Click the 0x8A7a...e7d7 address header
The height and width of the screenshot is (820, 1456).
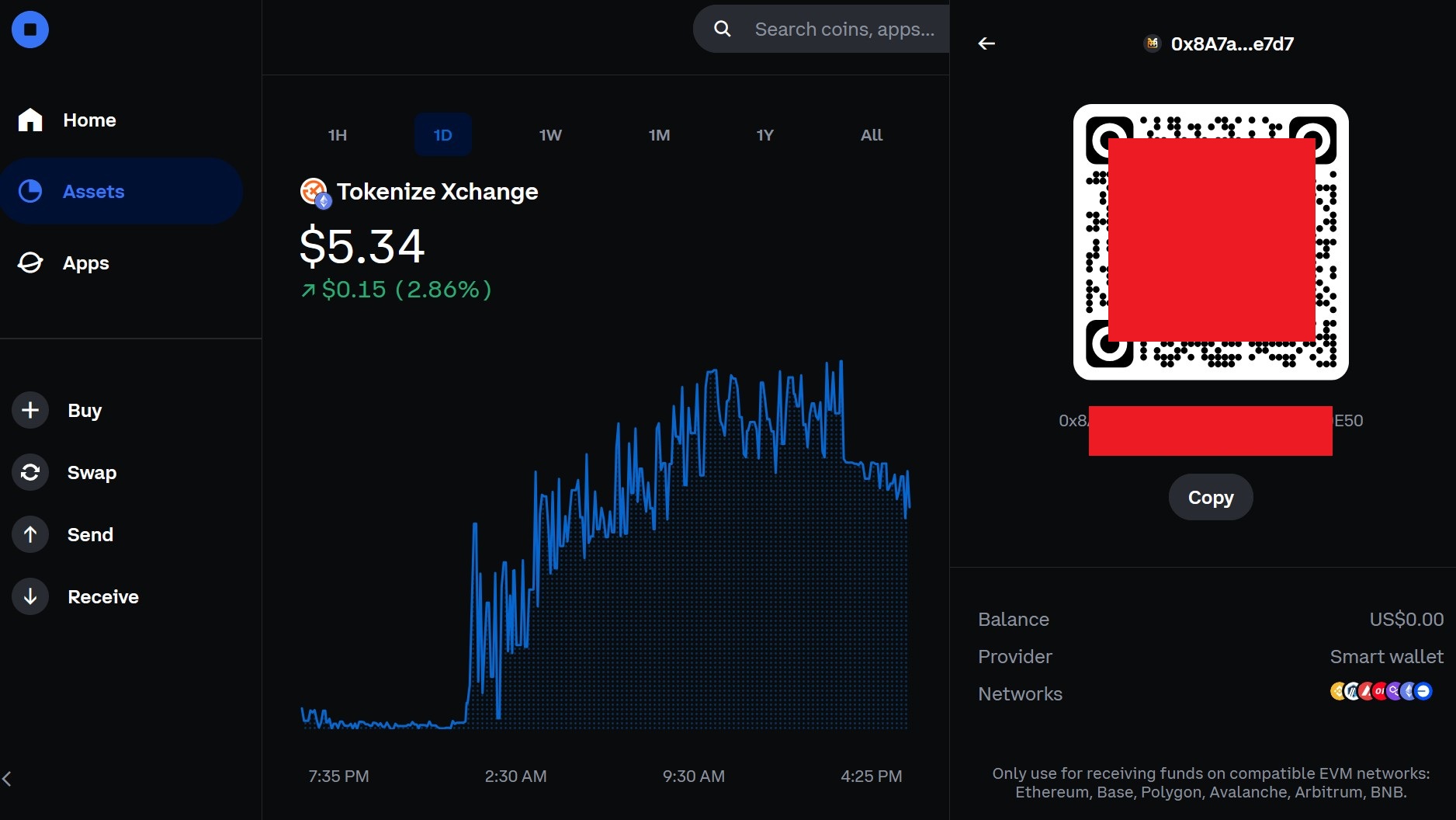tap(1232, 44)
